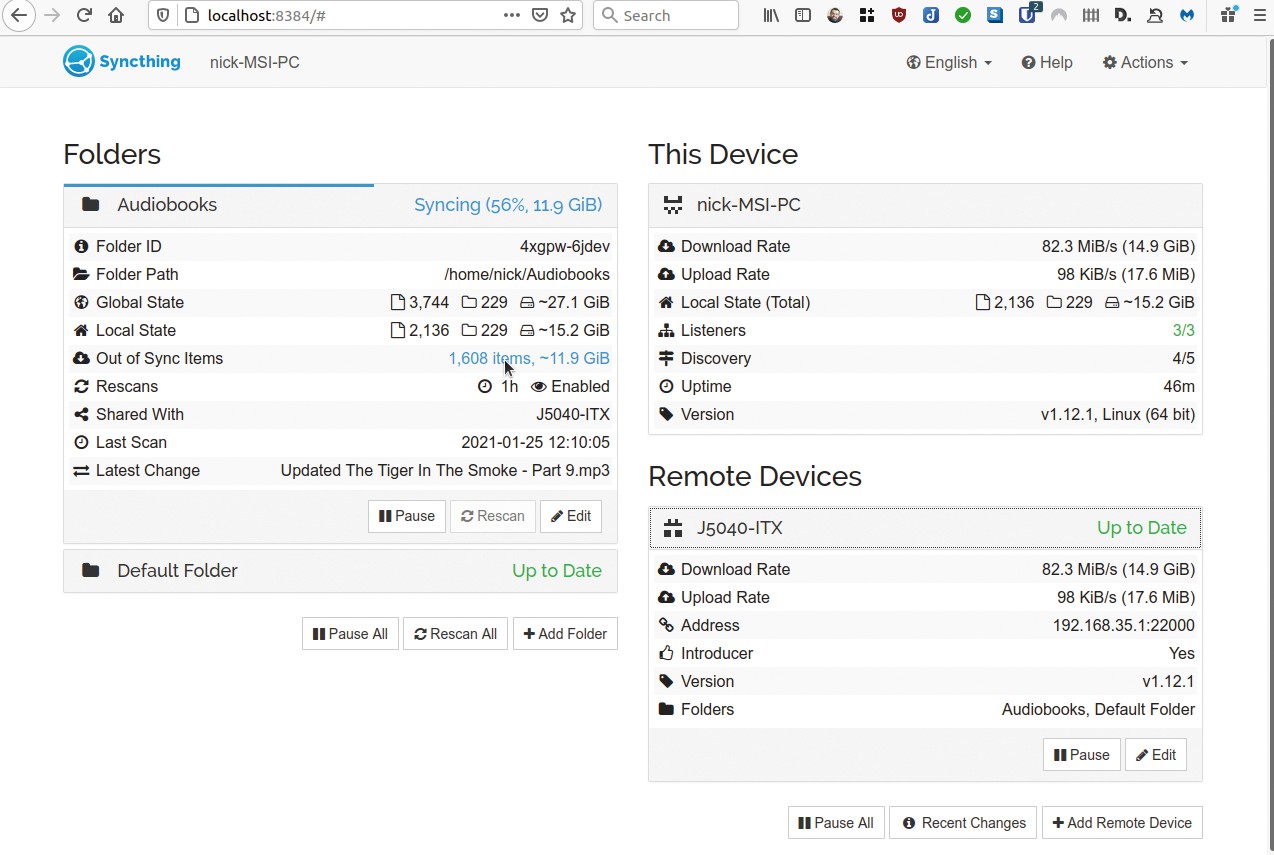The width and height of the screenshot is (1274, 855).
Task: Click the Firefox Search box
Action: pyautogui.click(x=665, y=15)
